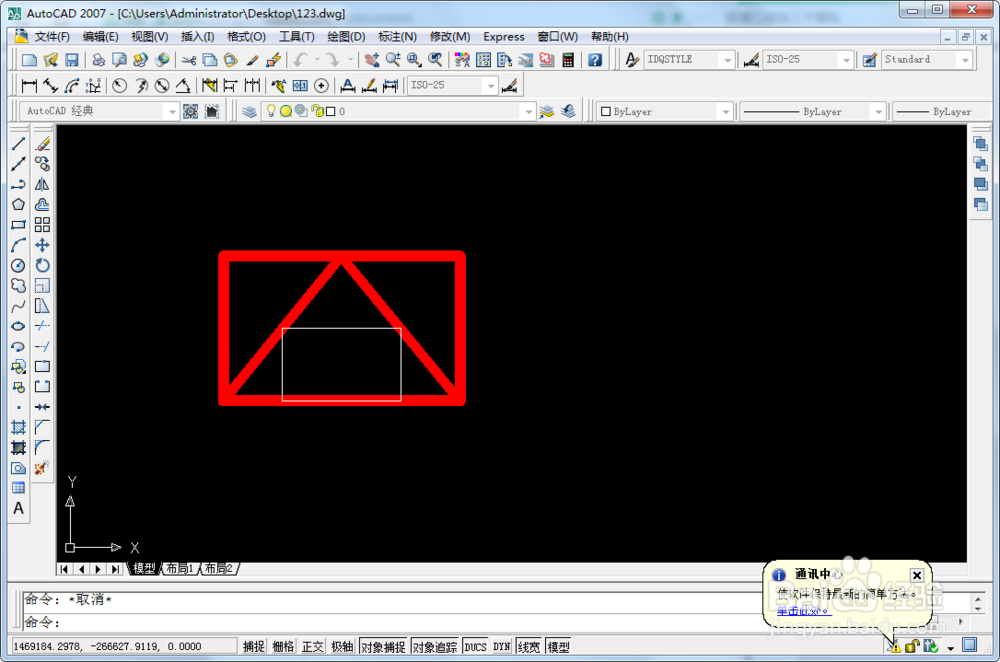Select the Ellipse draw tool
Screen dimensions: 1000x662
tap(18, 327)
